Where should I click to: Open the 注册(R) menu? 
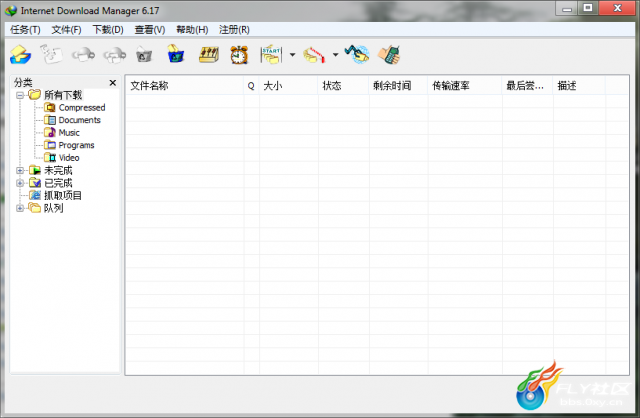[234, 30]
